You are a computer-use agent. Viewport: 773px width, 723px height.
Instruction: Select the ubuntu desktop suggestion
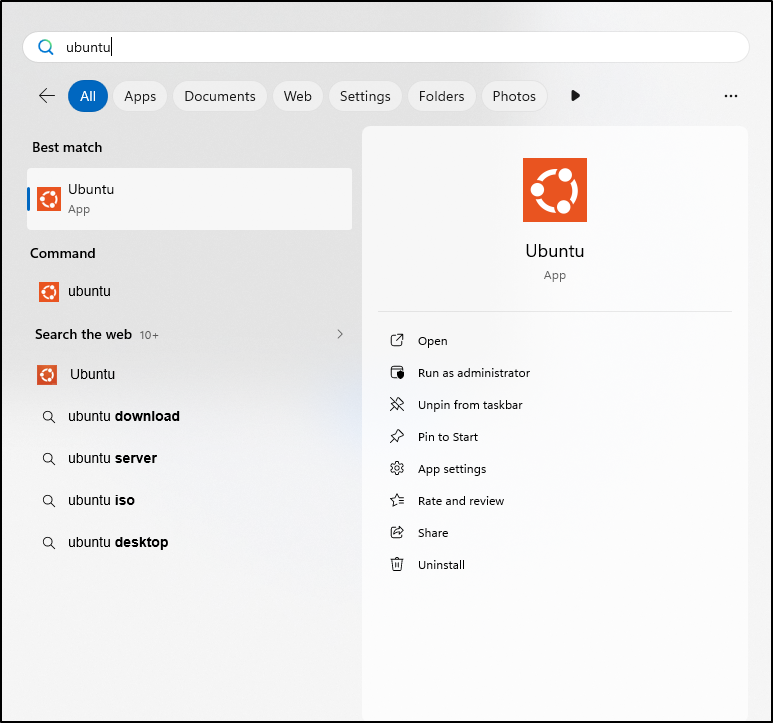tap(189, 543)
